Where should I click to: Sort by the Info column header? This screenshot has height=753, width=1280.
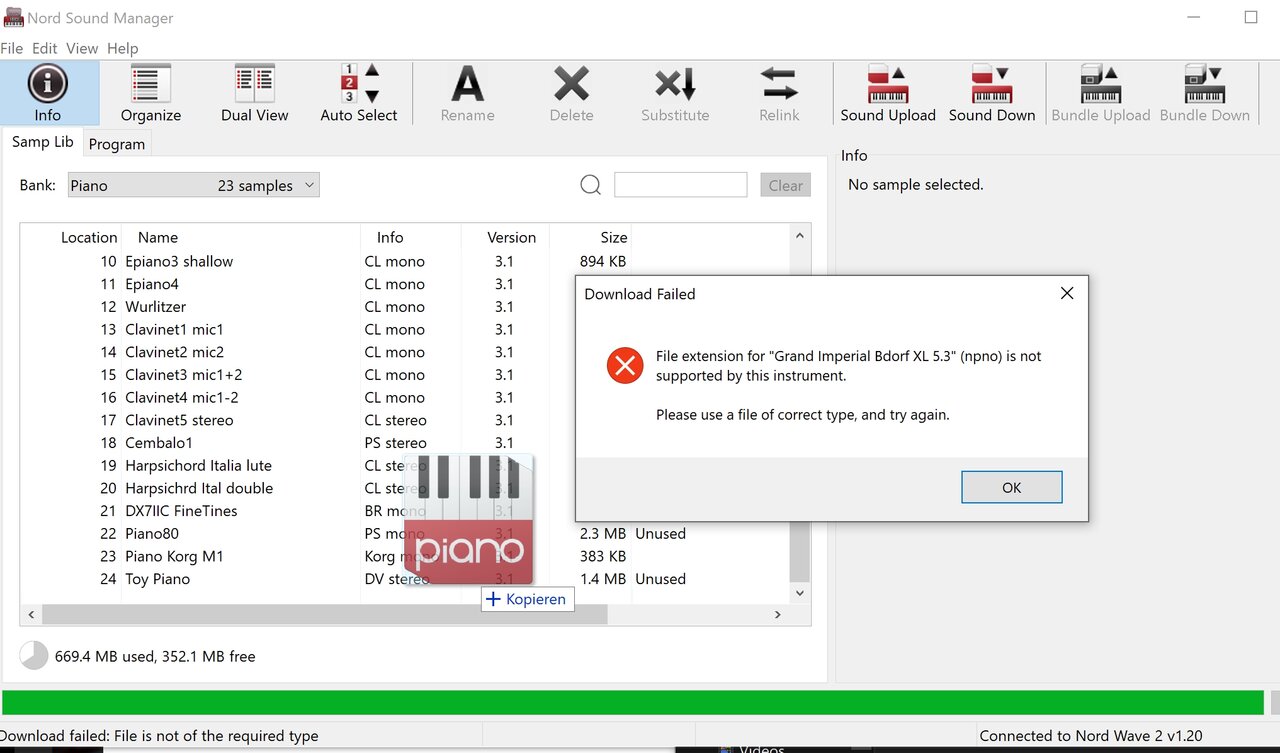(390, 237)
